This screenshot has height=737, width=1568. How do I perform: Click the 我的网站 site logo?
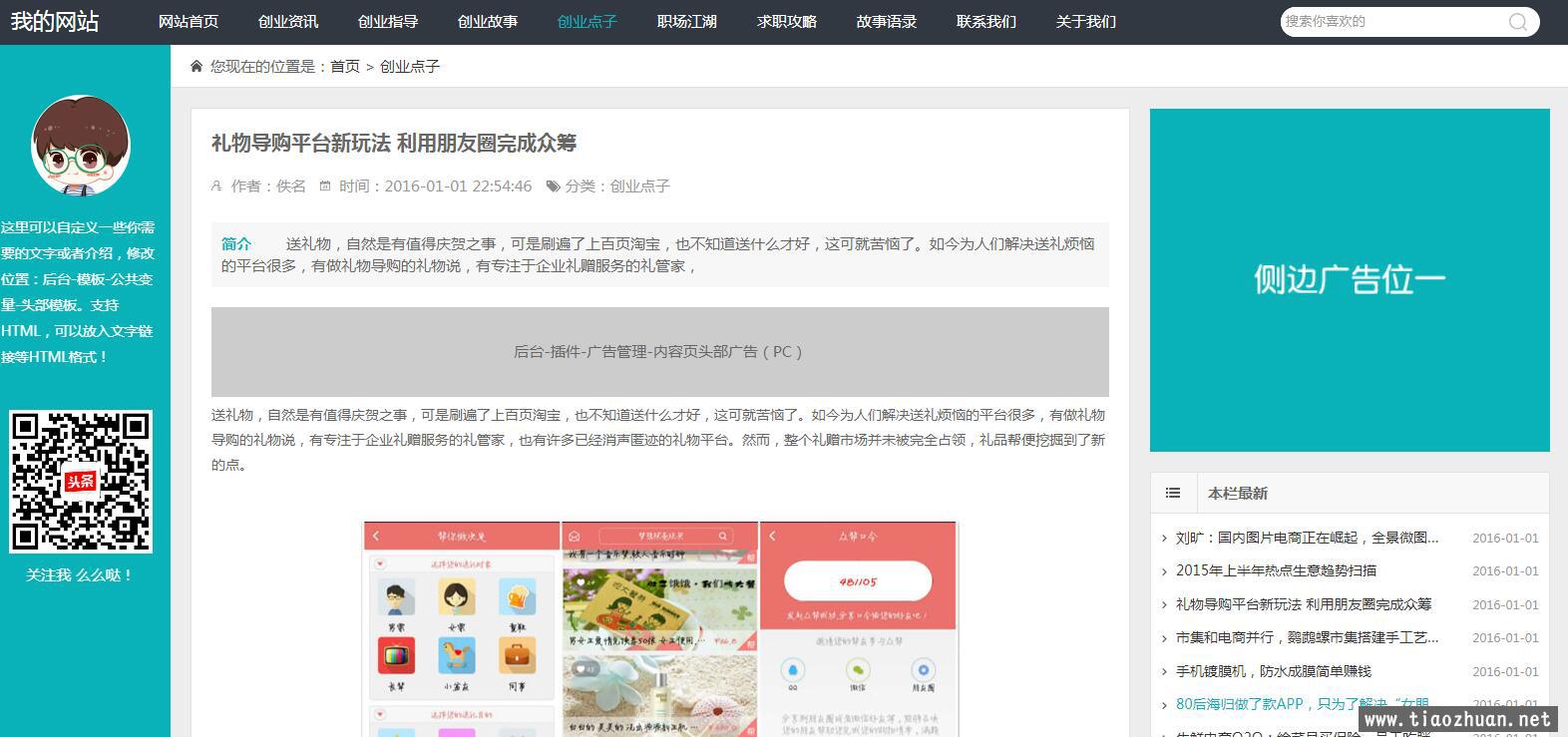click(55, 21)
